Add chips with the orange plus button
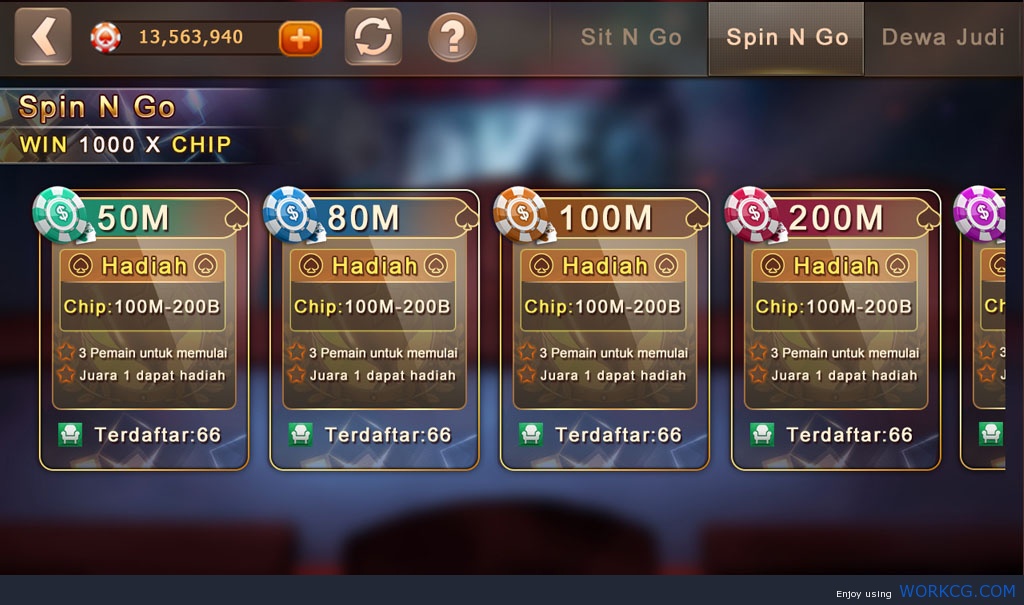This screenshot has height=605, width=1024. [300, 39]
